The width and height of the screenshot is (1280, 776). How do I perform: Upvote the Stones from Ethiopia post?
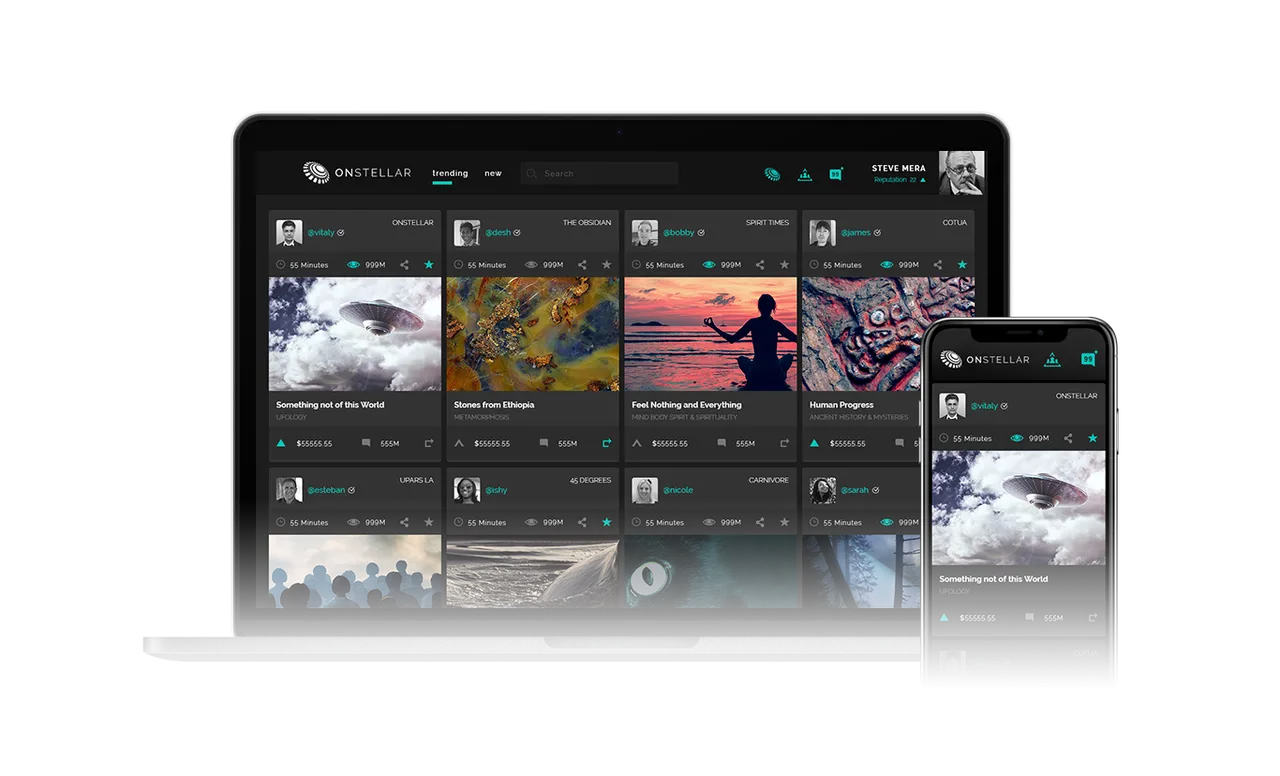pos(459,443)
